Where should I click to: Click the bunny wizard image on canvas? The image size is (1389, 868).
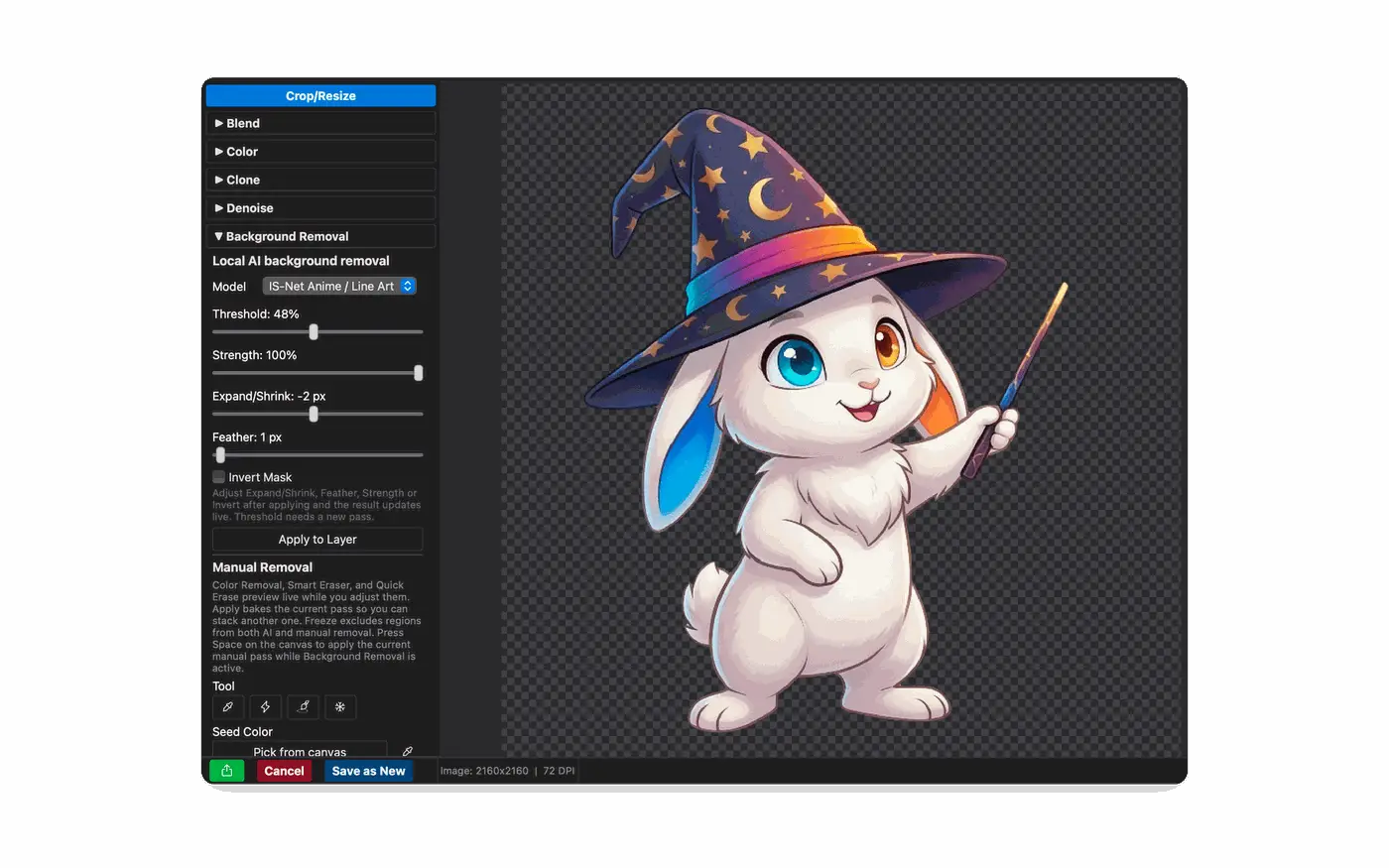click(x=825, y=422)
